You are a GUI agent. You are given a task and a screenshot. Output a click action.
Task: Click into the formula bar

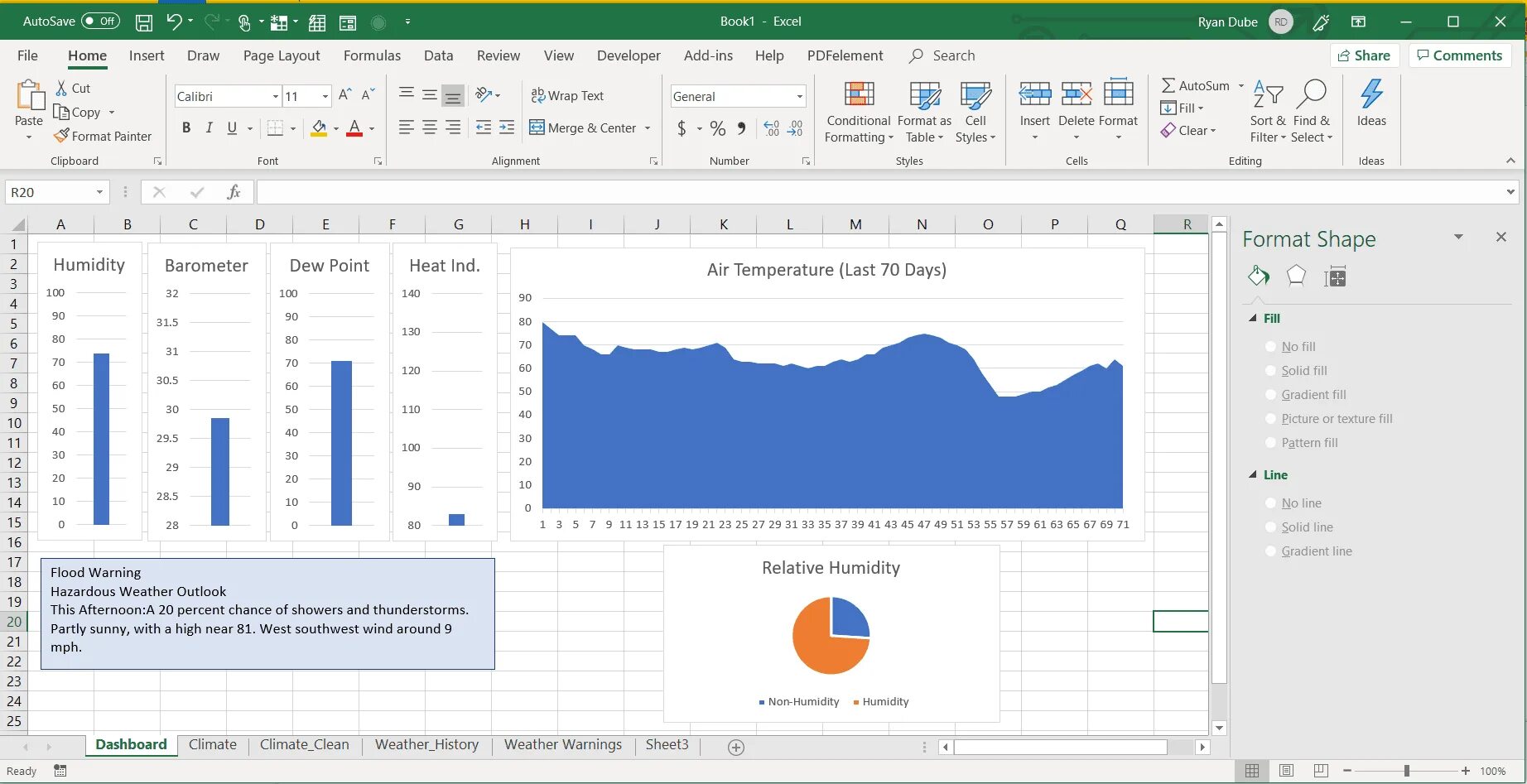point(880,192)
